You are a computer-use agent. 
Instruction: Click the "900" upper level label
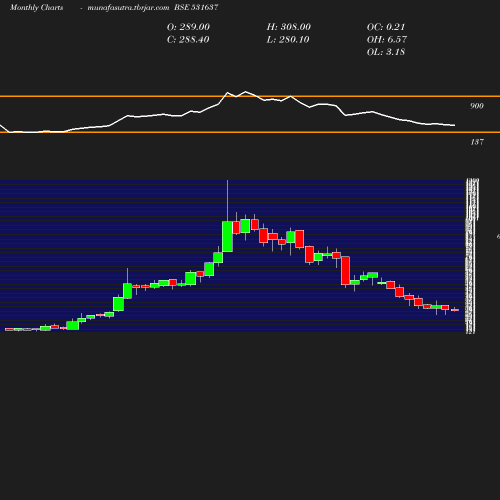pos(477,106)
